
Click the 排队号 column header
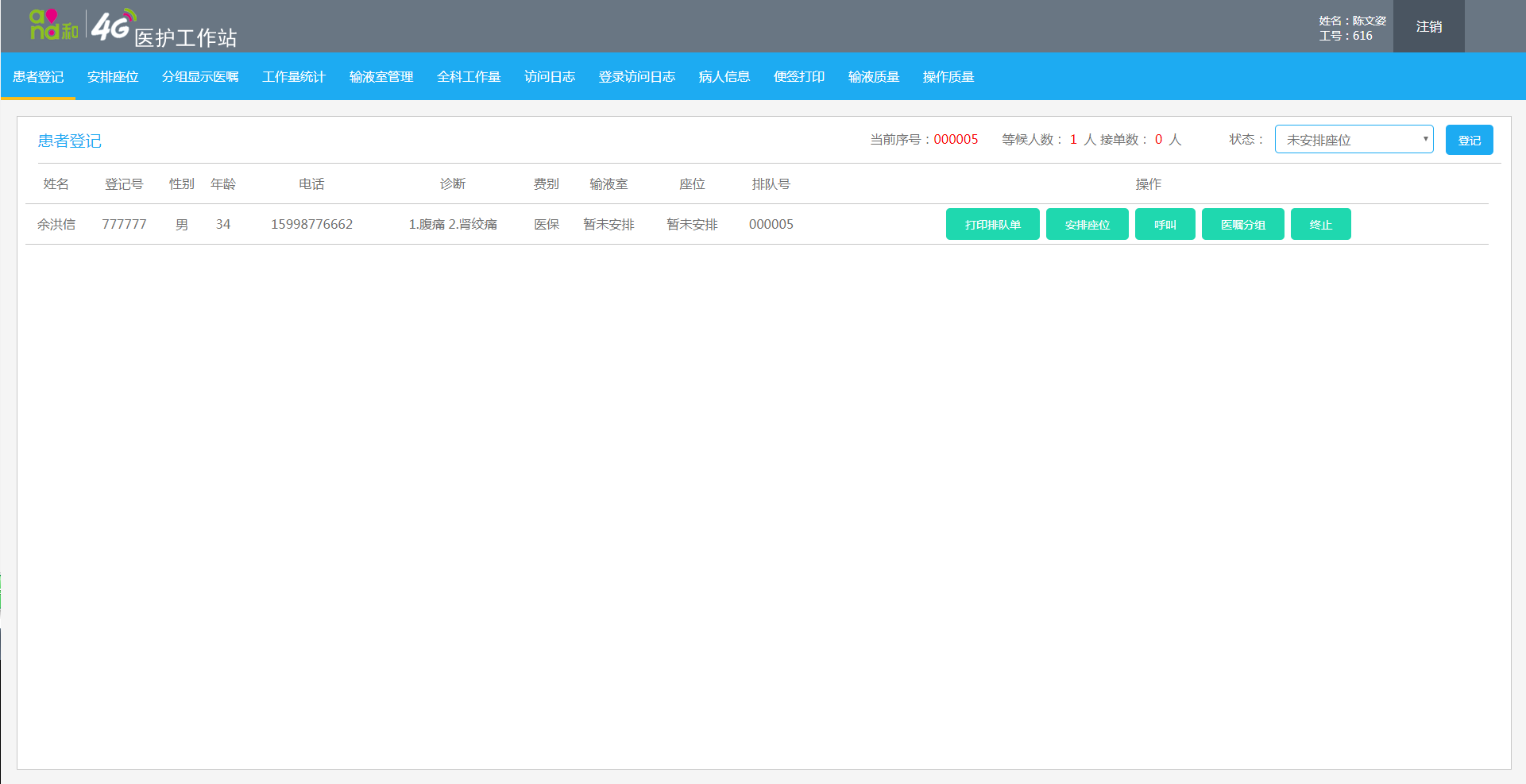(771, 184)
